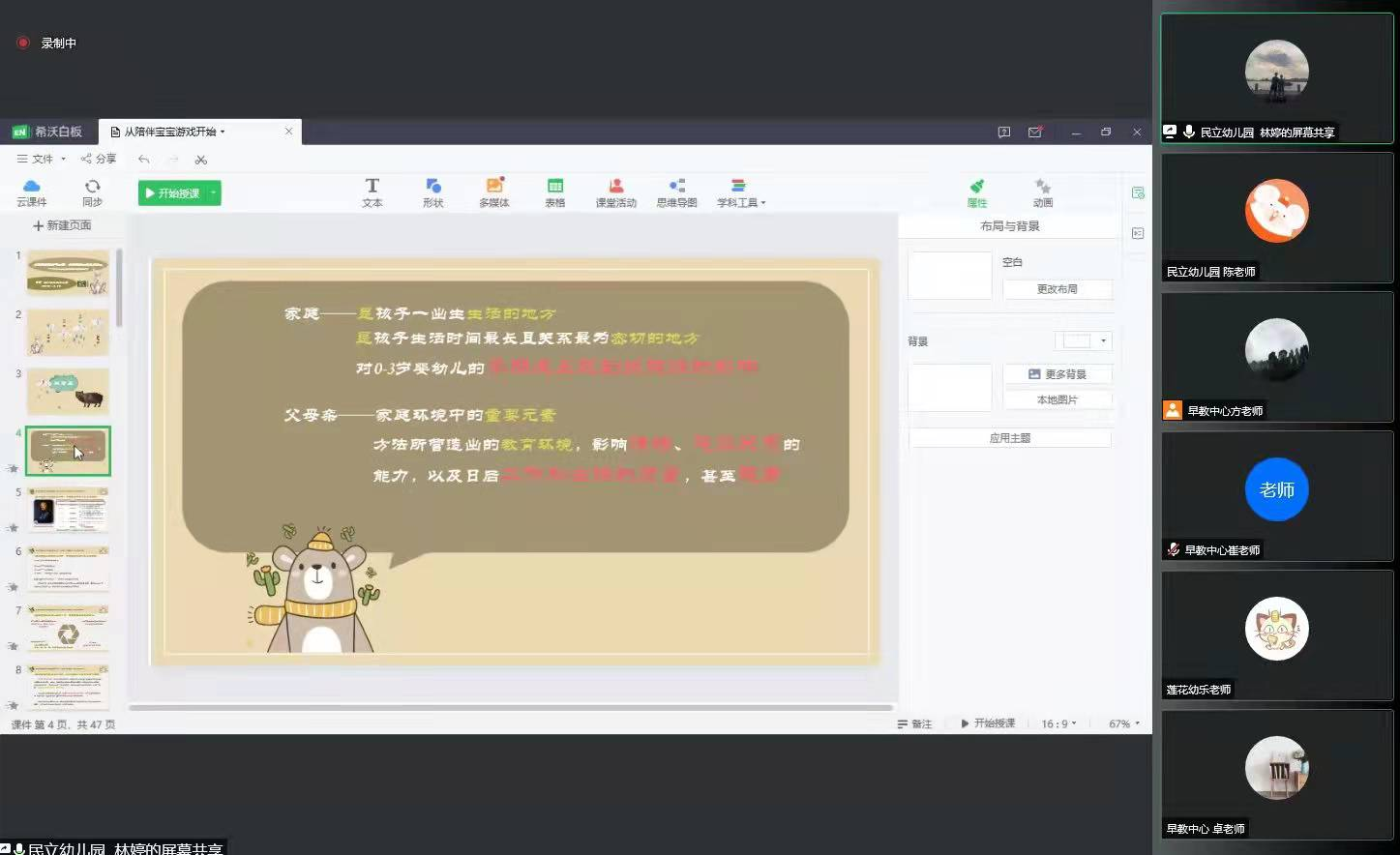Open 课堂活动 classroom activity tool
The width and height of the screenshot is (1400, 855).
[x=615, y=192]
